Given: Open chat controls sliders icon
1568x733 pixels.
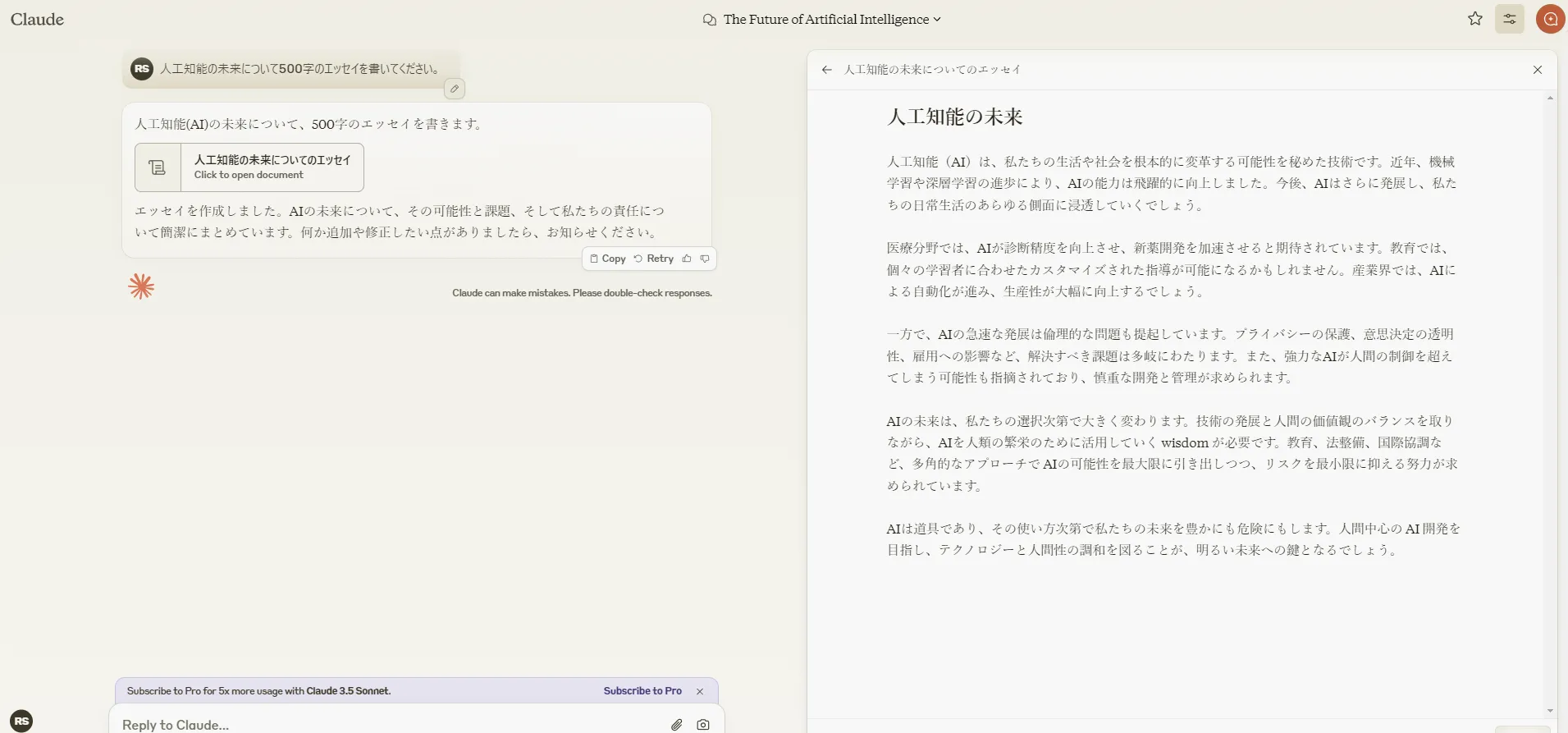Looking at the screenshot, I should click(1510, 19).
